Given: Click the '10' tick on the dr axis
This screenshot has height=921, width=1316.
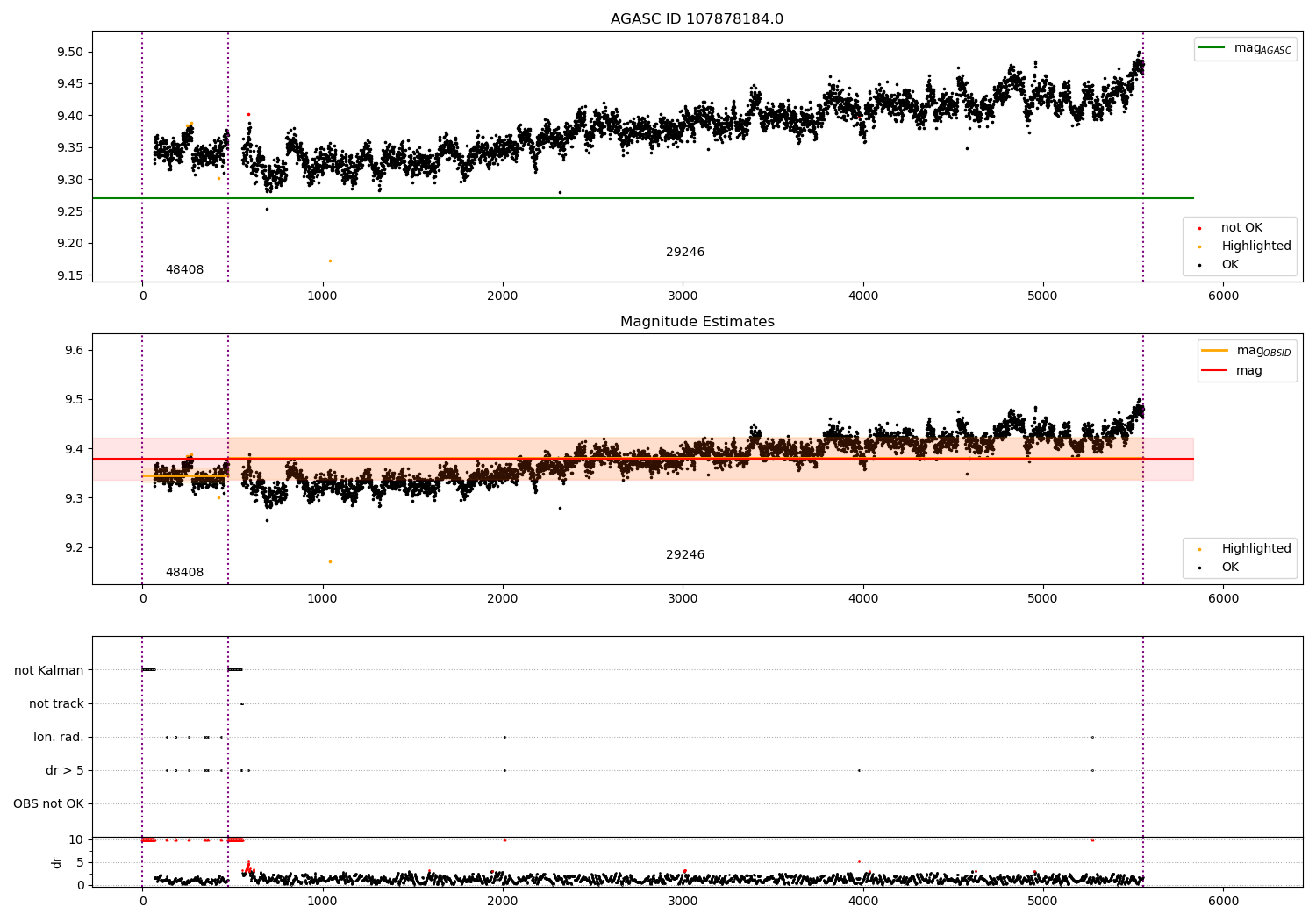Looking at the screenshot, I should click(76, 839).
